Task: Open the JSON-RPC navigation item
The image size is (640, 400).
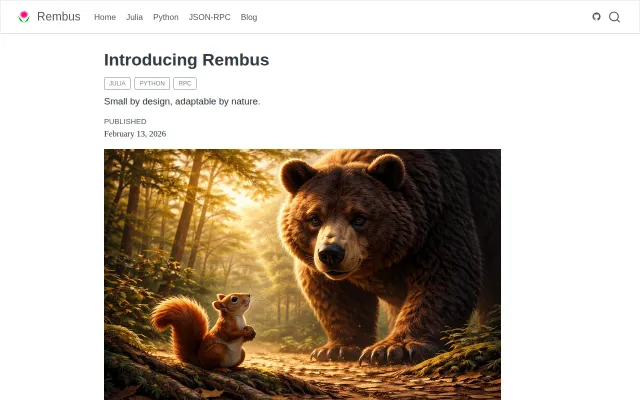Action: click(209, 17)
